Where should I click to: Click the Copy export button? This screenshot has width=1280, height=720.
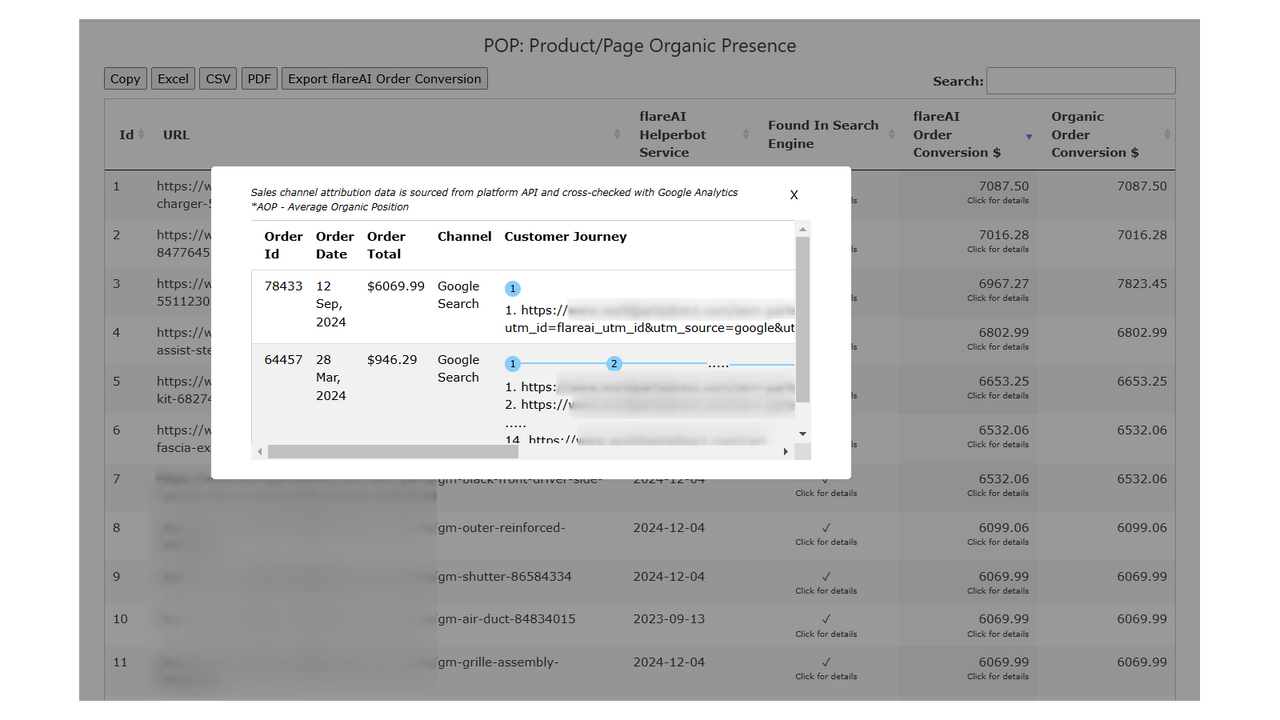125,79
